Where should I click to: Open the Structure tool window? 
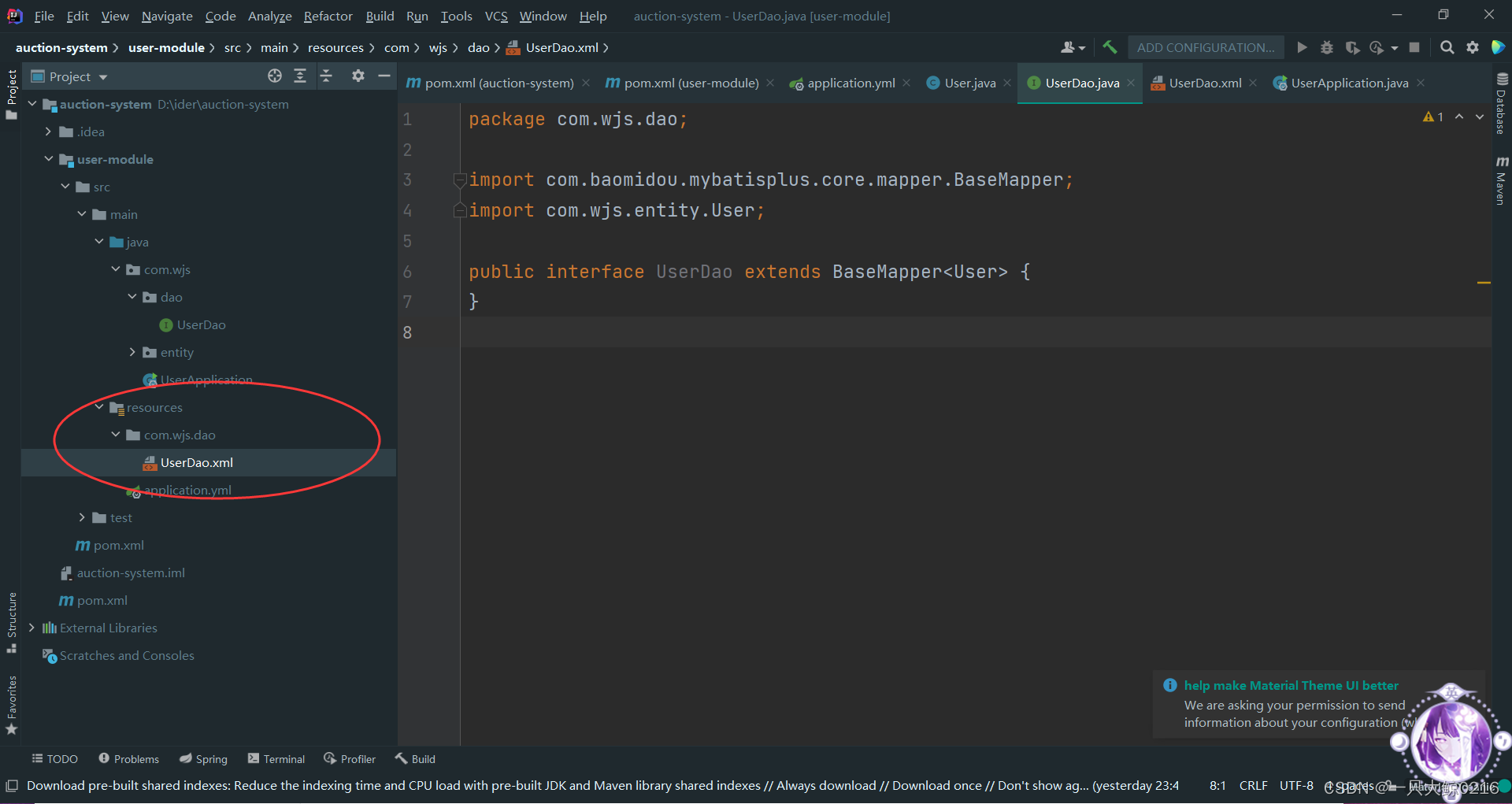[x=12, y=622]
